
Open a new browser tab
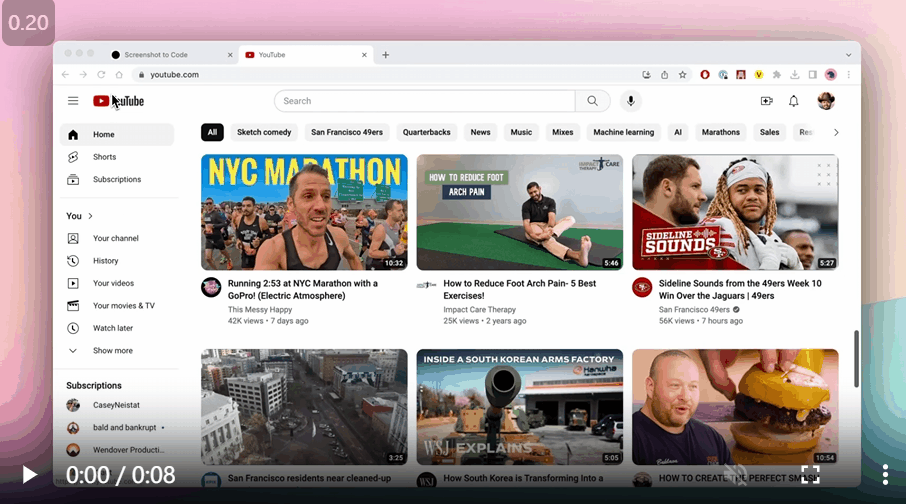pos(385,55)
